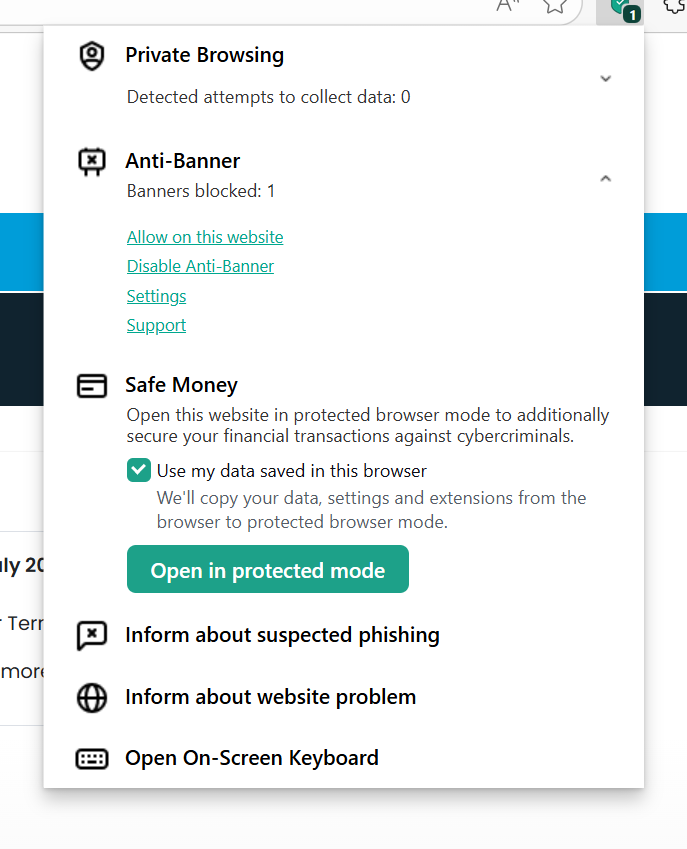Select Open On-Screen Keyboard
The height and width of the screenshot is (849, 687).
click(251, 759)
